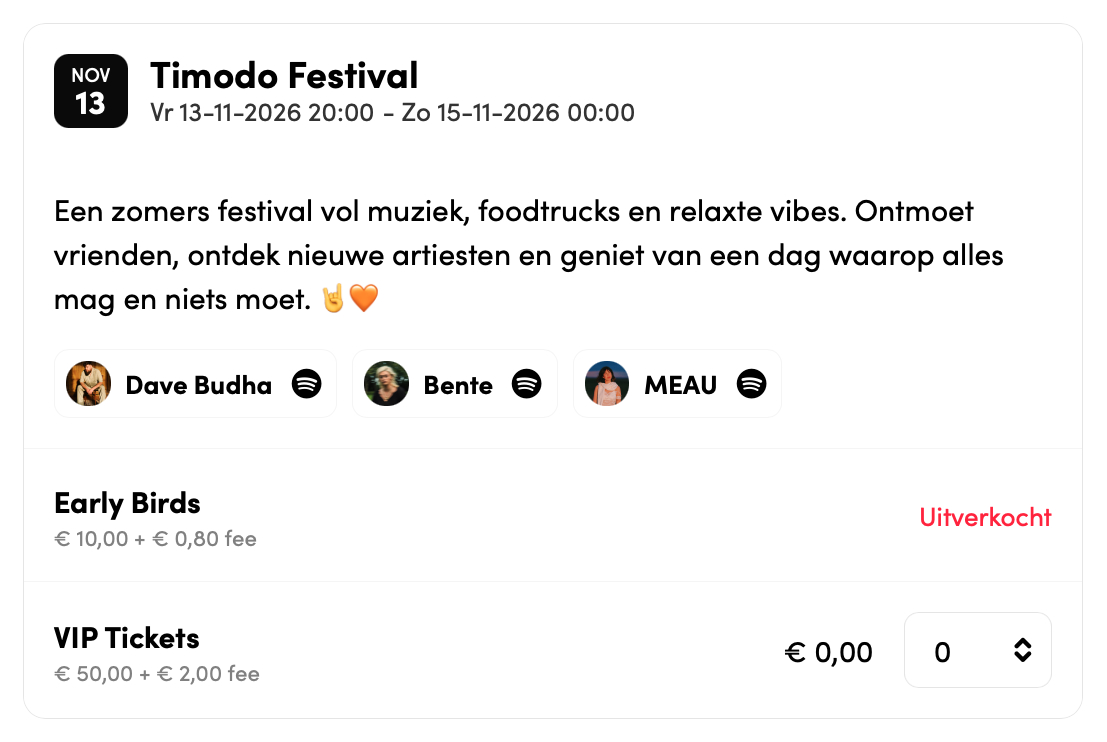
Task: Click the orange heart emoji
Action: point(364,299)
